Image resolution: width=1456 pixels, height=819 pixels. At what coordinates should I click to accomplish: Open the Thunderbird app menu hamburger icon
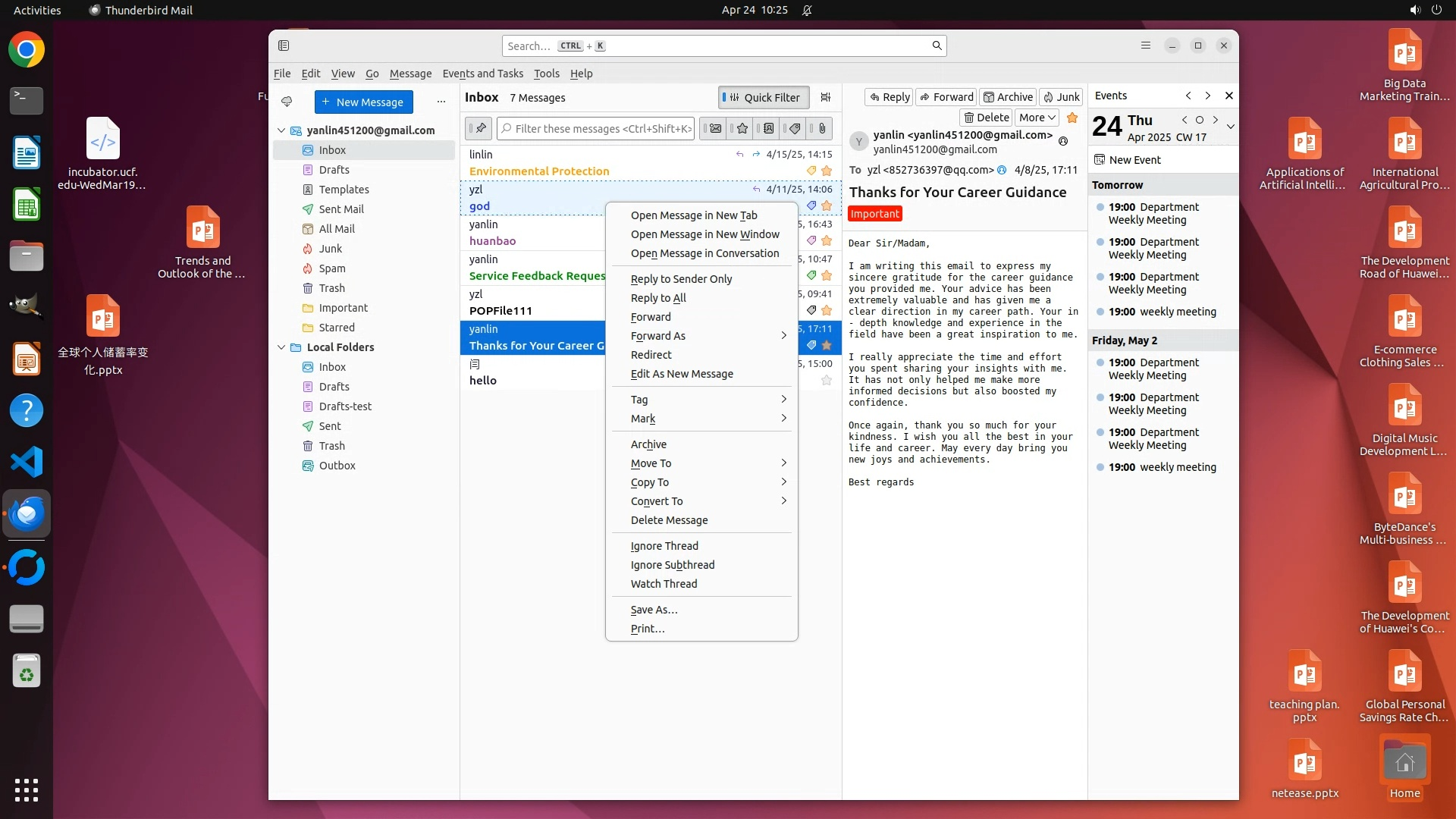click(1145, 45)
